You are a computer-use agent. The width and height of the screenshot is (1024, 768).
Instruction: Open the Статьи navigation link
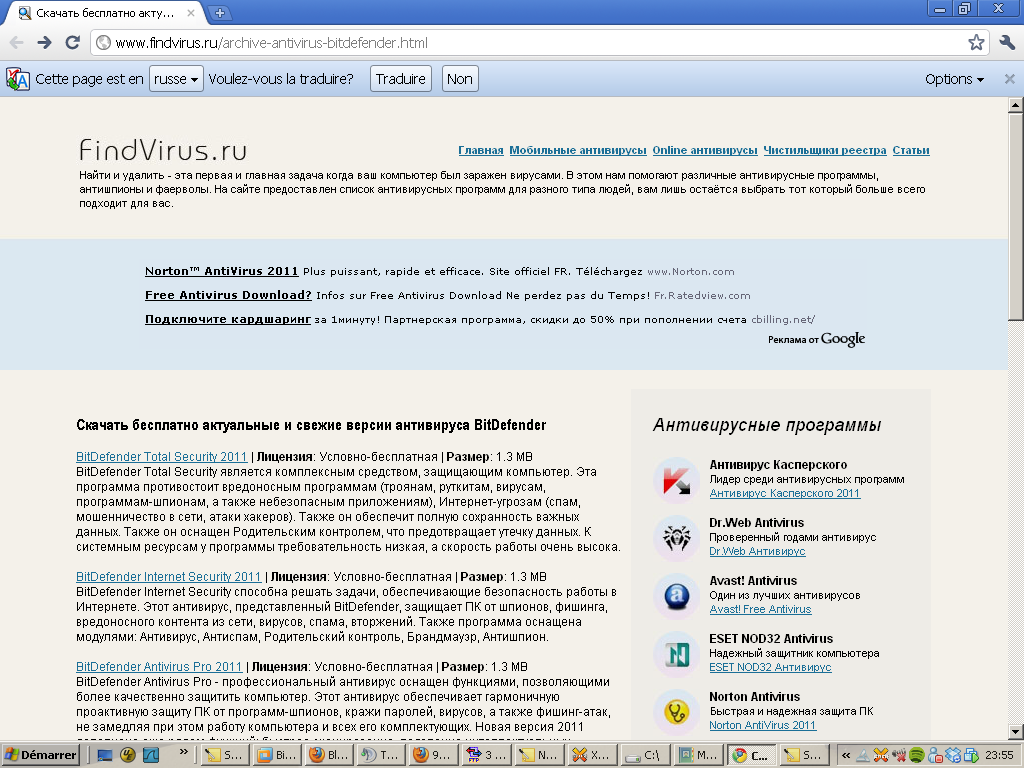tap(911, 150)
